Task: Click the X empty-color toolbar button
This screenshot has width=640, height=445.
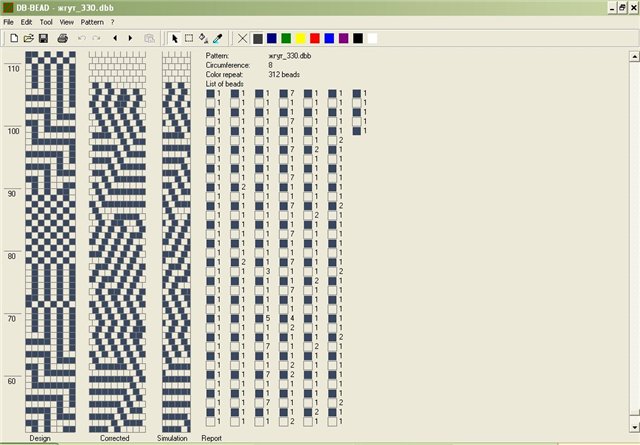Action: point(242,38)
